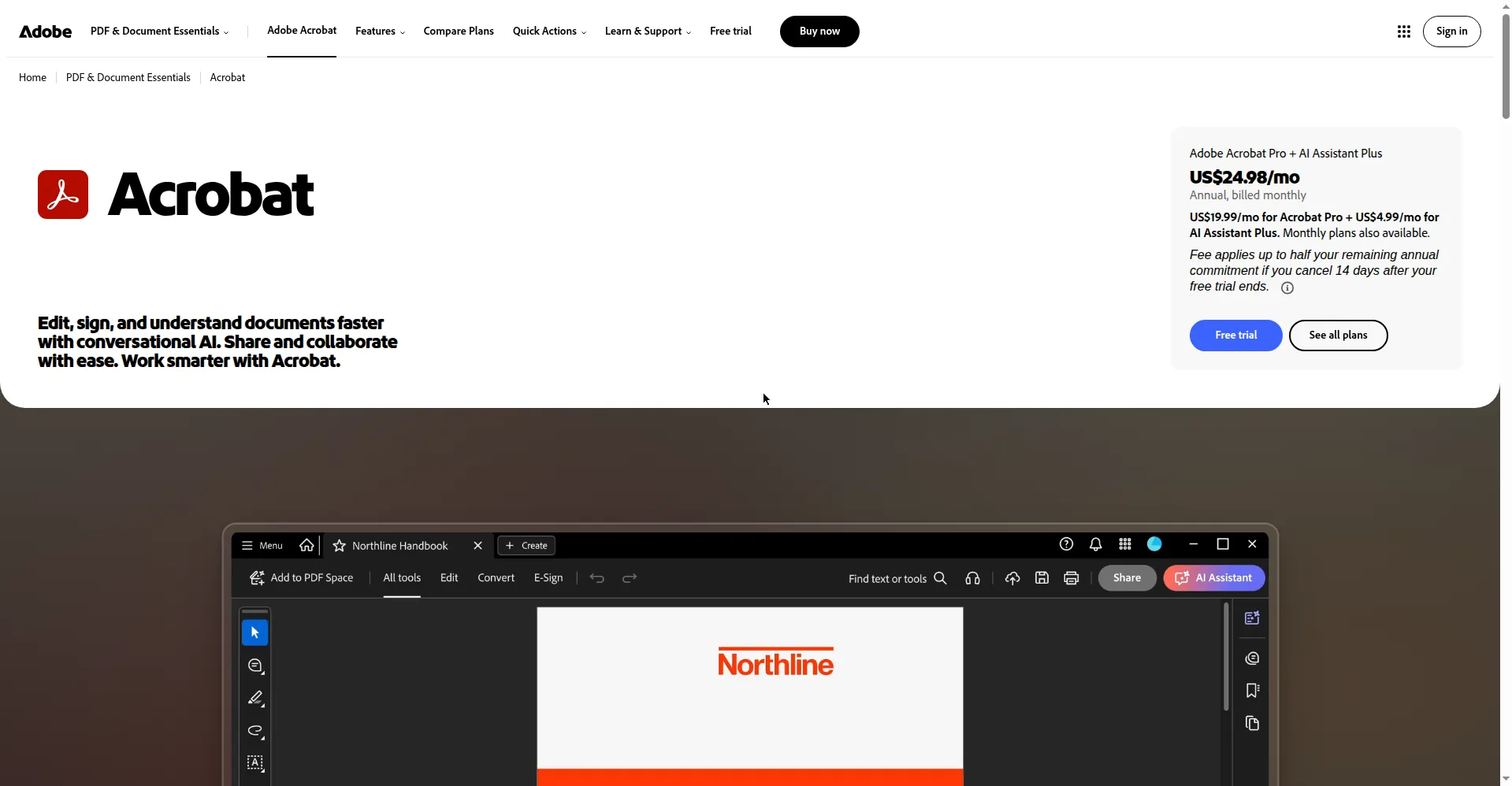
Task: Click the cloud upload icon
Action: (1012, 578)
